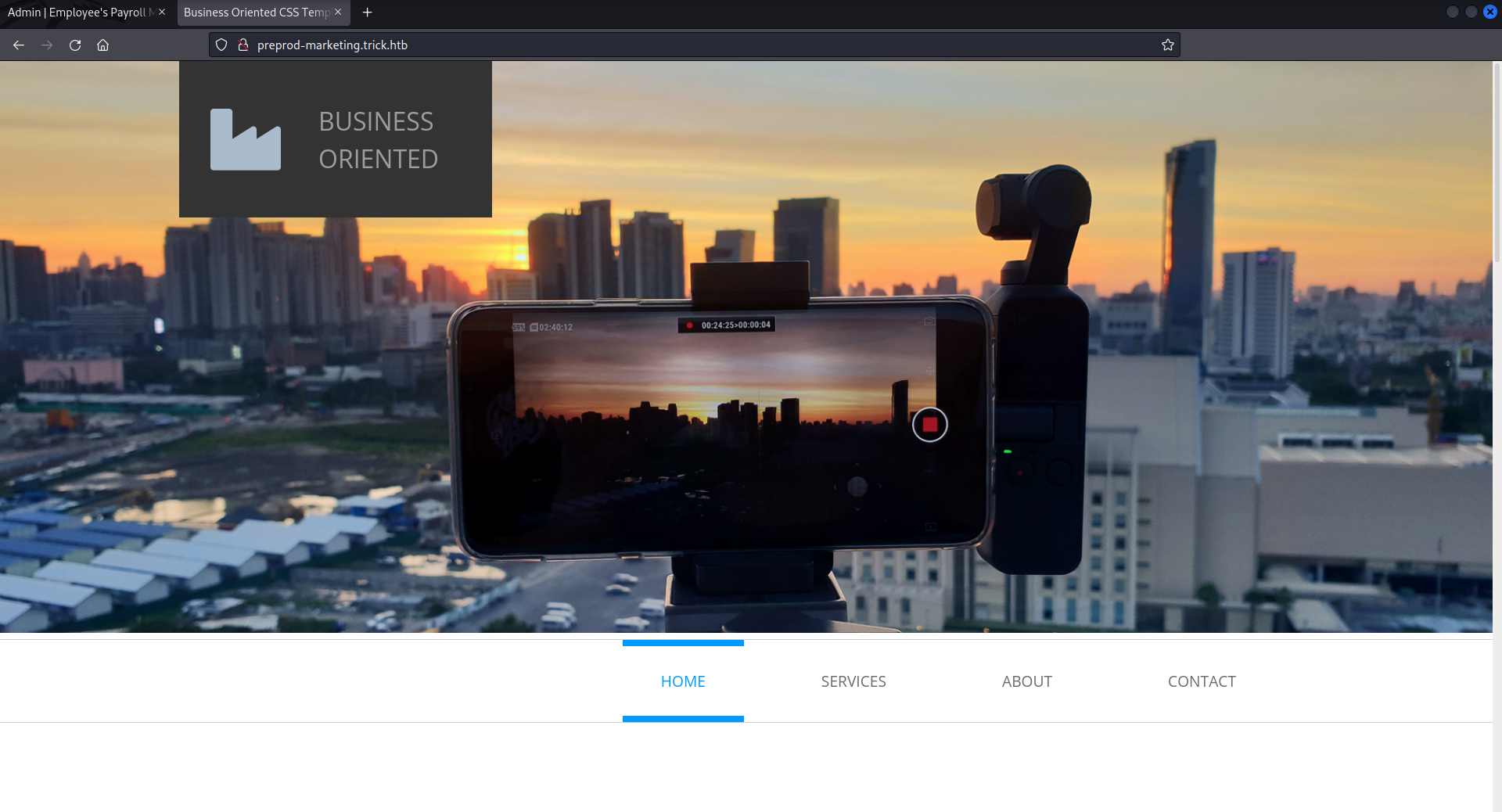Click the factory logo icon
The image size is (1502, 812).
(x=245, y=140)
